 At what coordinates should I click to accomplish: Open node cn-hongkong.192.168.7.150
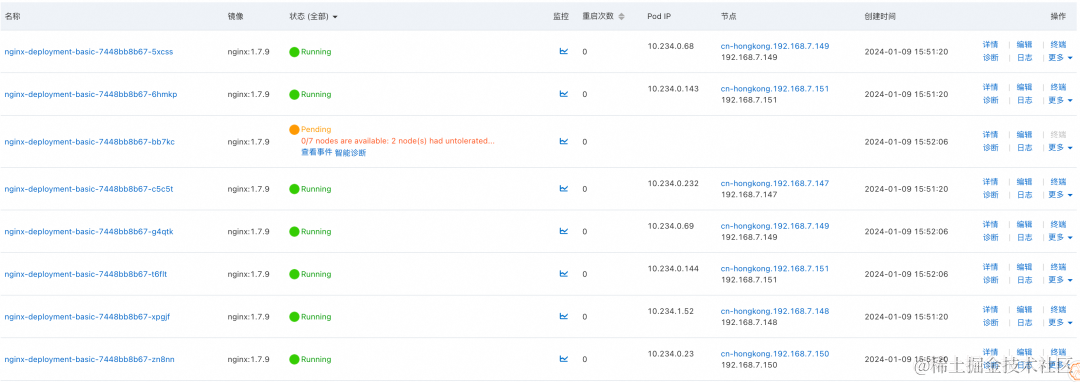pyautogui.click(x=775, y=354)
